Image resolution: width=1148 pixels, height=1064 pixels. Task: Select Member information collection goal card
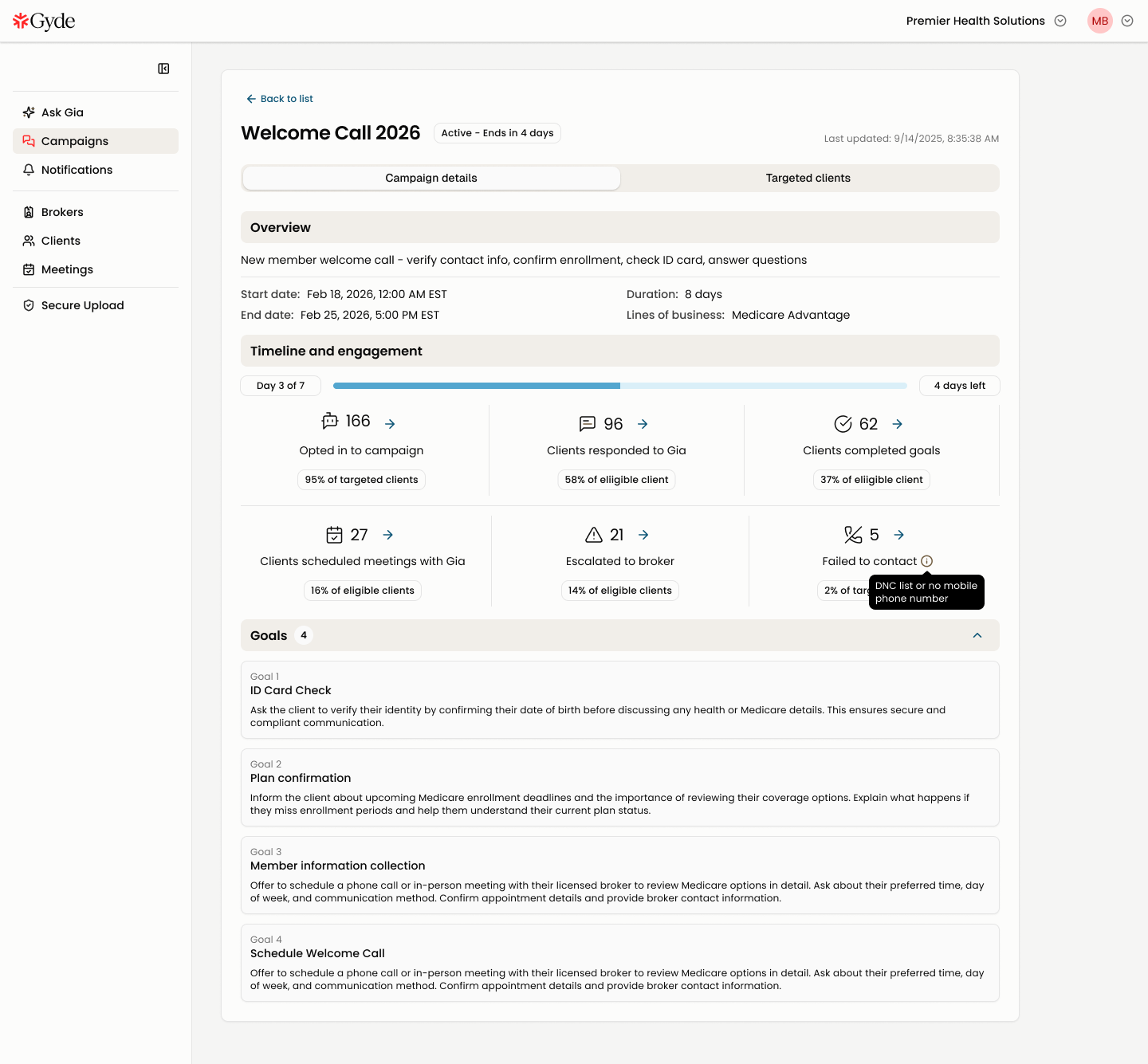[x=620, y=875]
